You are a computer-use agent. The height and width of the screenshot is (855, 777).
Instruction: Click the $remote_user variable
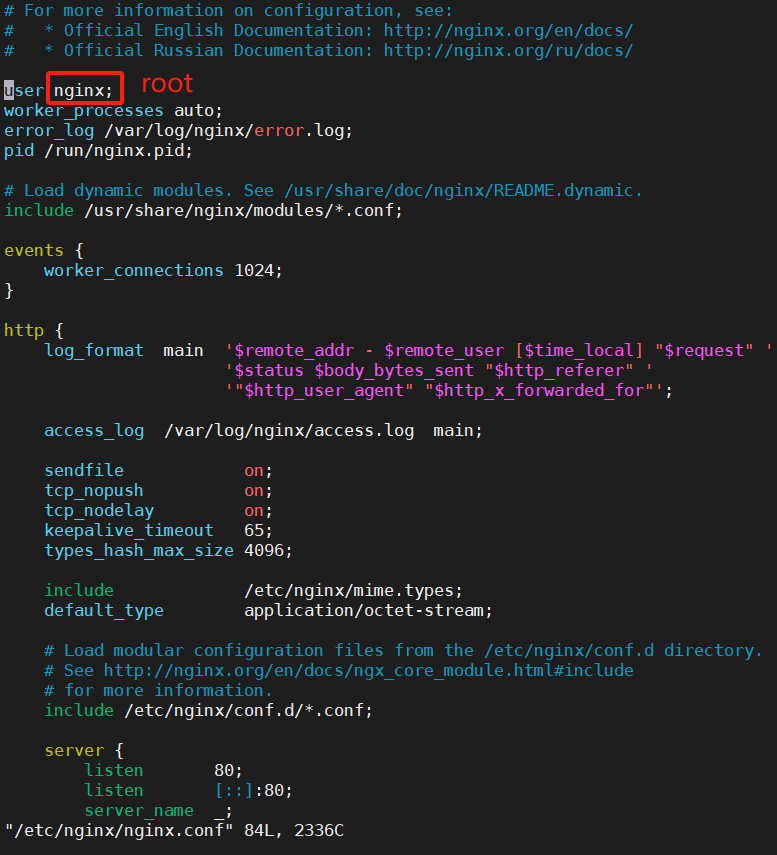[444, 351]
